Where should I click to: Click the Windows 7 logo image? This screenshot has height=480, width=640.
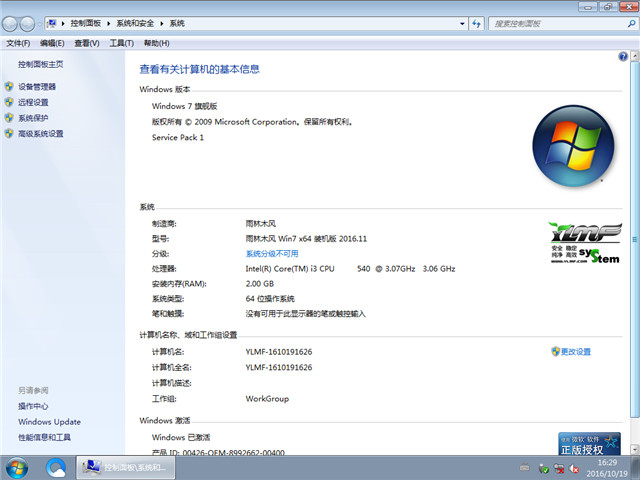(x=573, y=146)
